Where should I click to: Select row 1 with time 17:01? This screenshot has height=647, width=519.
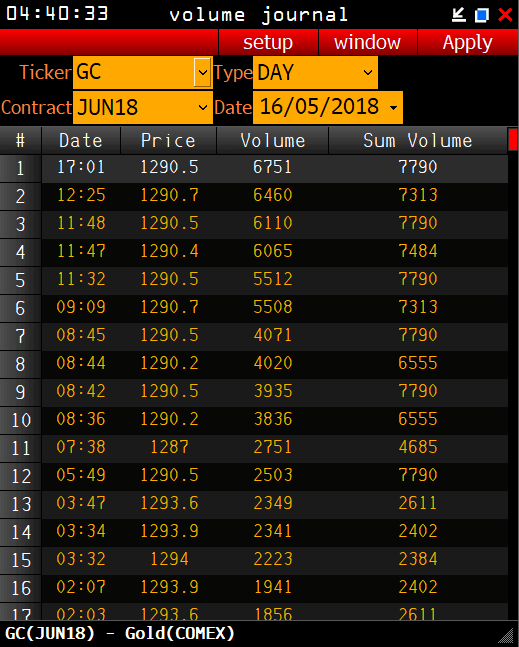[x=275, y=168]
